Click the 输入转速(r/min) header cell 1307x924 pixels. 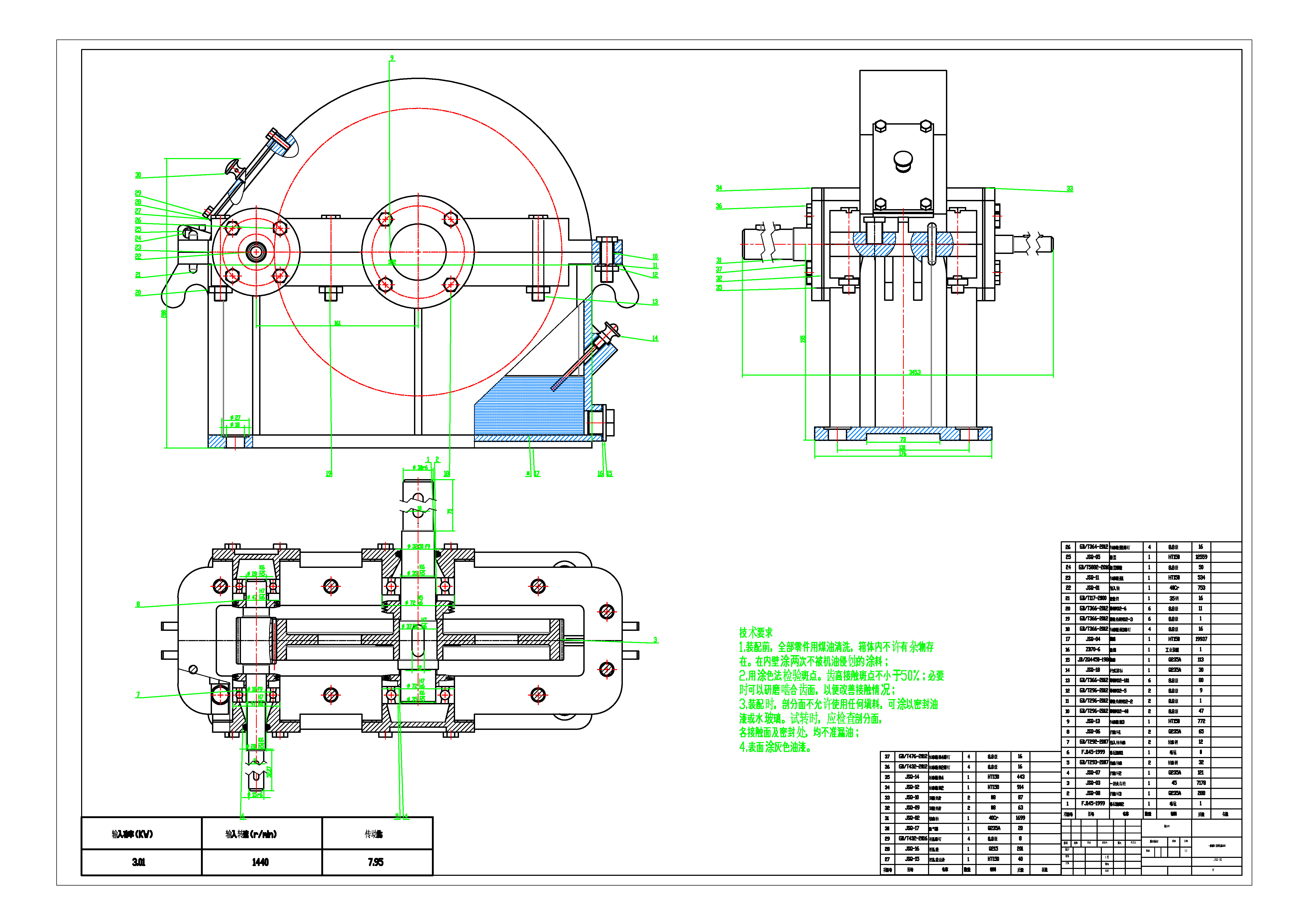[x=251, y=834]
